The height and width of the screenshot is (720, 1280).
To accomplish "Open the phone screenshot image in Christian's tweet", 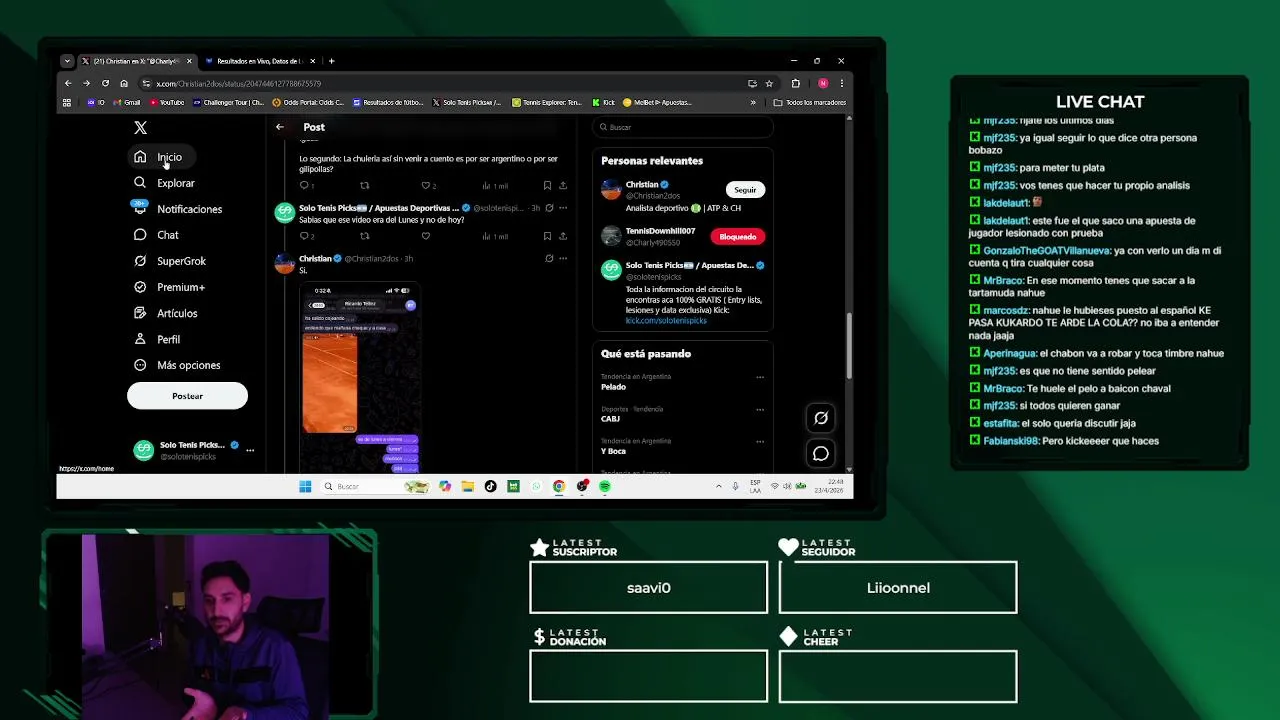I will click(x=360, y=378).
